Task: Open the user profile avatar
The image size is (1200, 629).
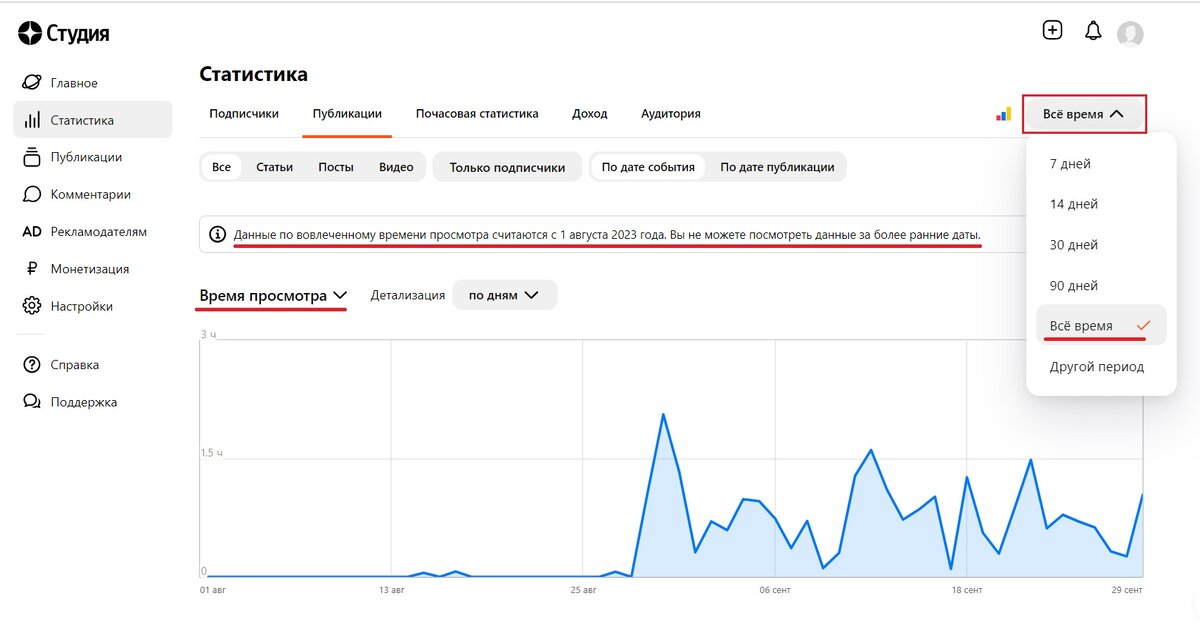Action: point(1130,34)
